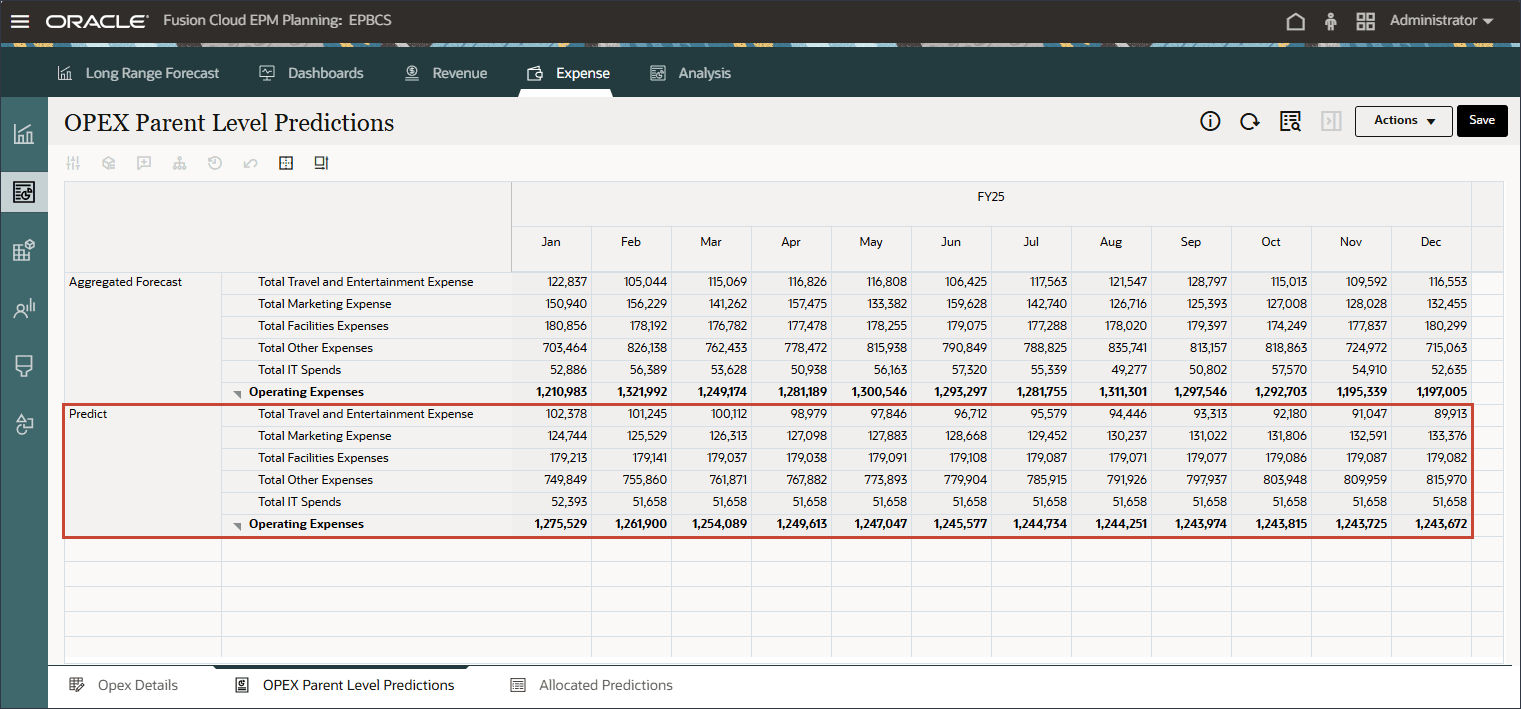Open the user analytics sidebar icon
This screenshot has height=709, width=1521.
tap(23, 309)
